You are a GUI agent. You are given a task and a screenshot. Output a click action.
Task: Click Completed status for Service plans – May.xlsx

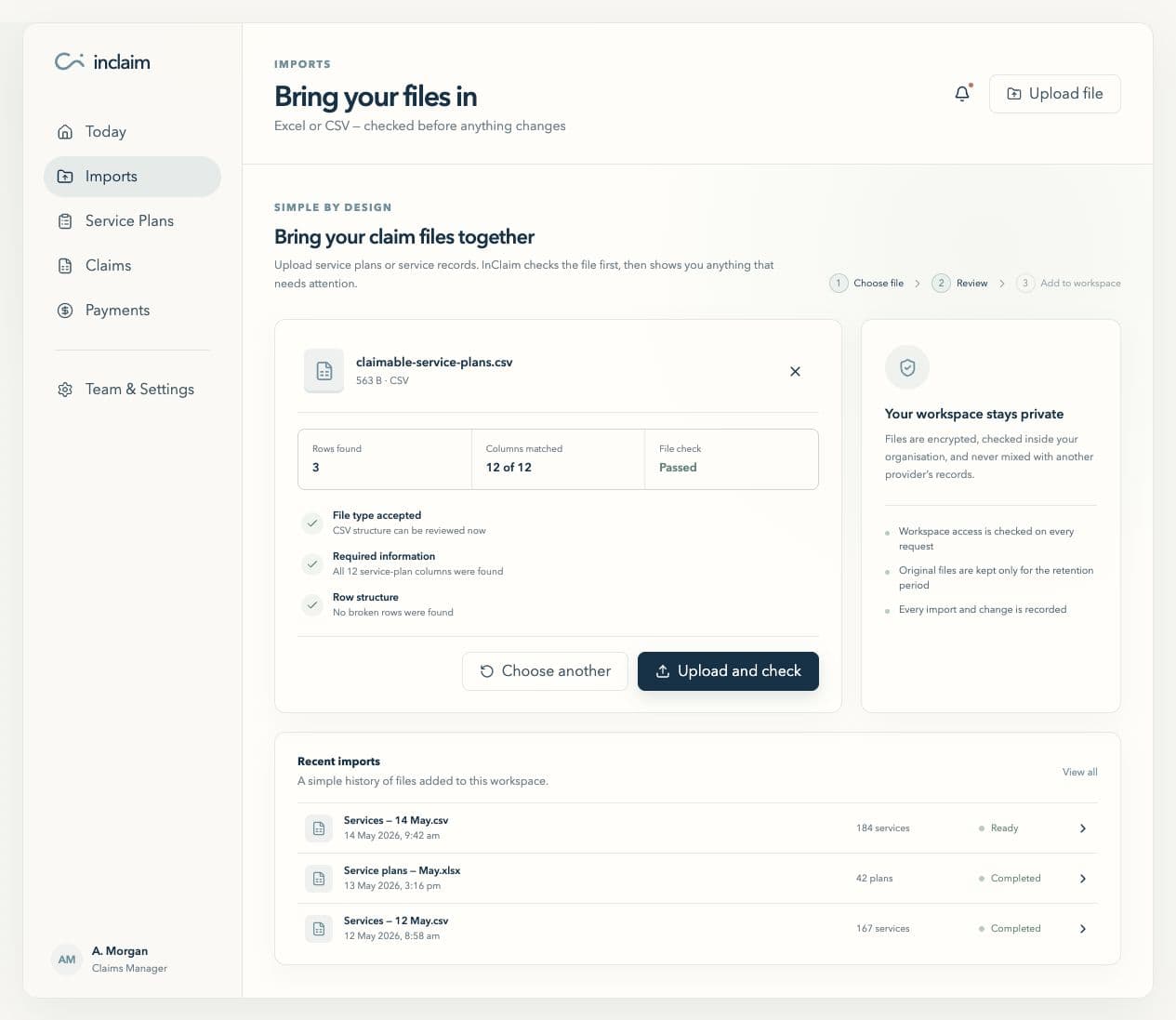(1010, 878)
